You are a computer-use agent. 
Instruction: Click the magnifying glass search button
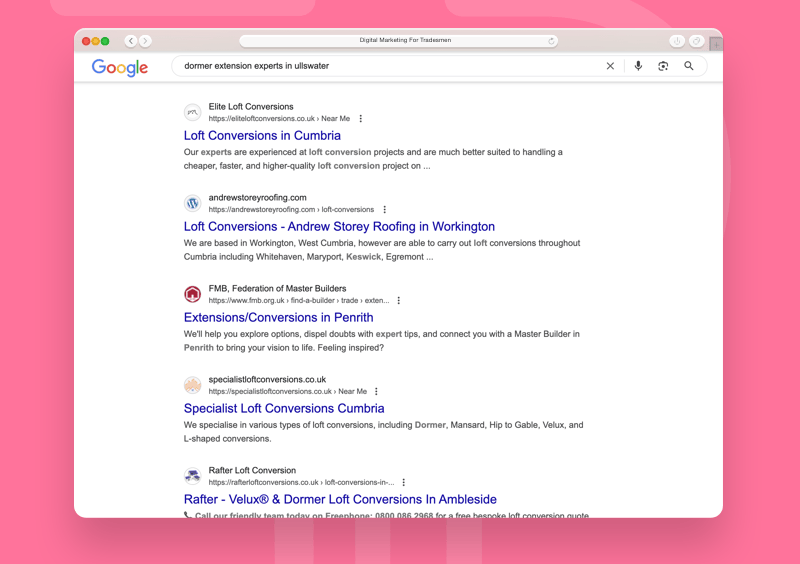[689, 66]
